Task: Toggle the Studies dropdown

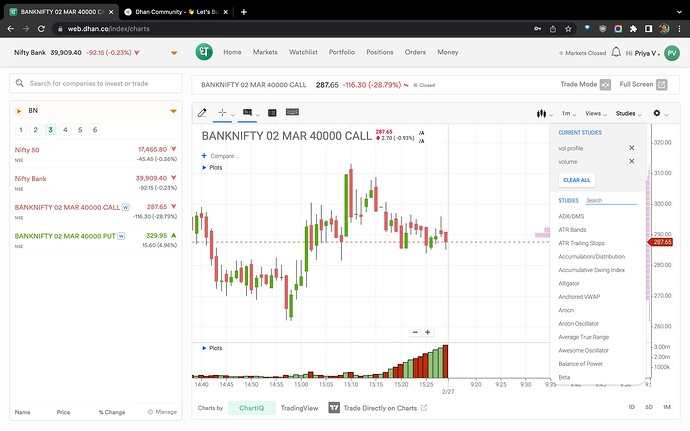Action: pyautogui.click(x=628, y=114)
